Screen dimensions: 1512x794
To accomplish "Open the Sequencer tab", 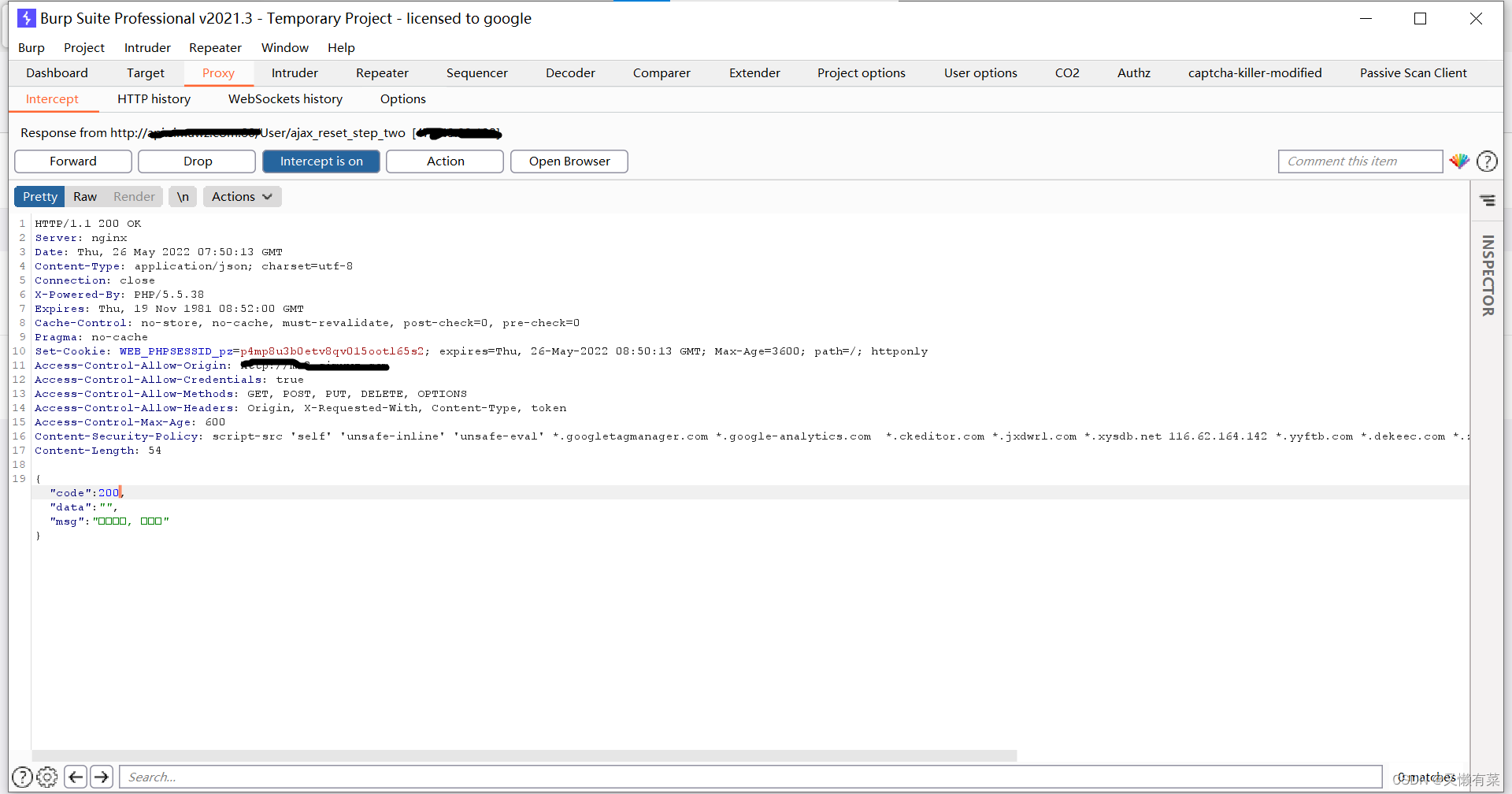I will (x=477, y=73).
